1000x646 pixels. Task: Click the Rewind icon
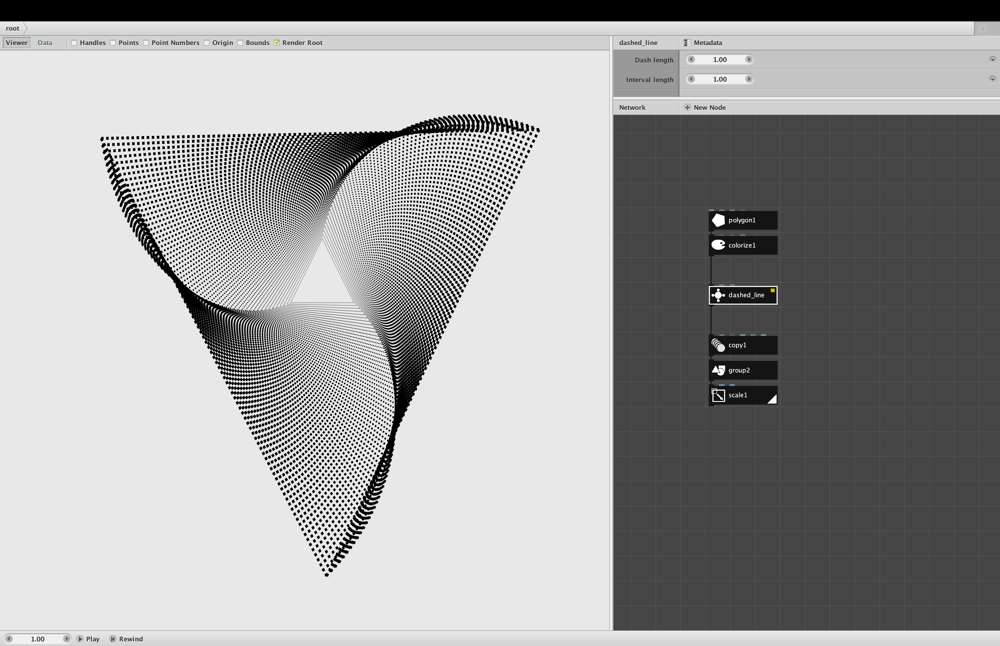coord(113,638)
